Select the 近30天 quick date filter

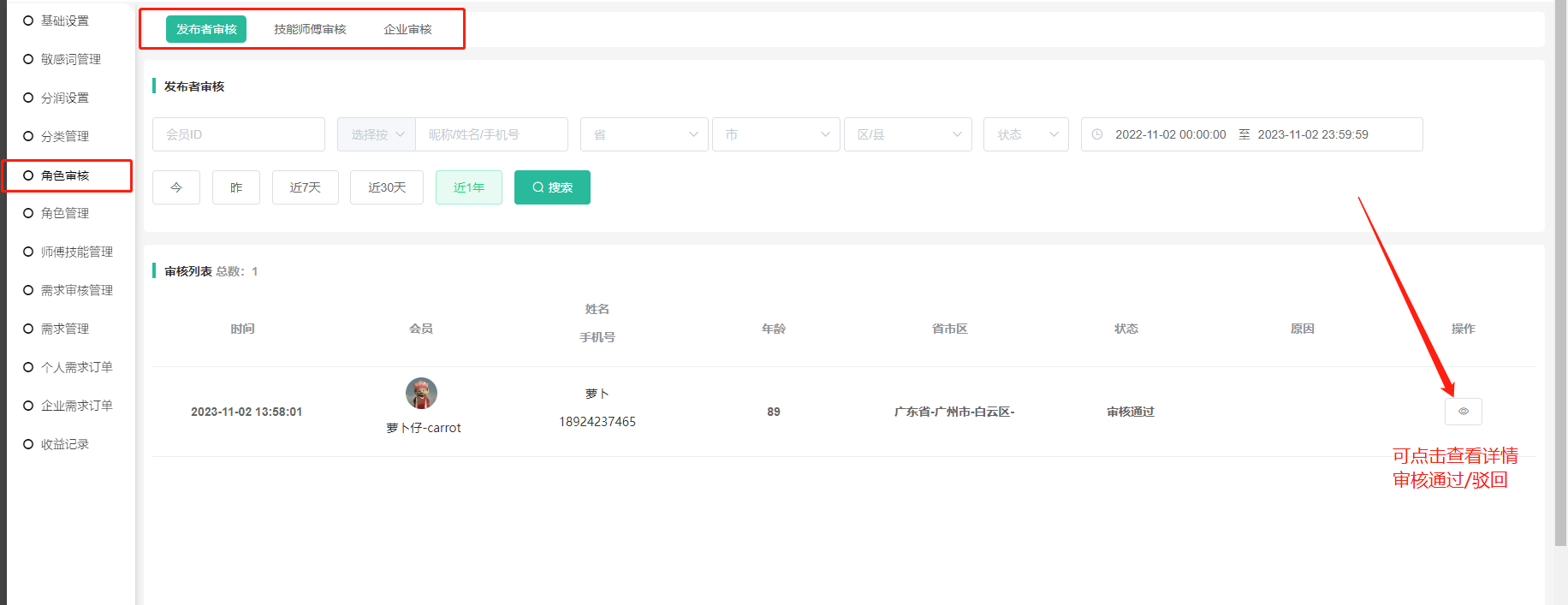(x=386, y=187)
